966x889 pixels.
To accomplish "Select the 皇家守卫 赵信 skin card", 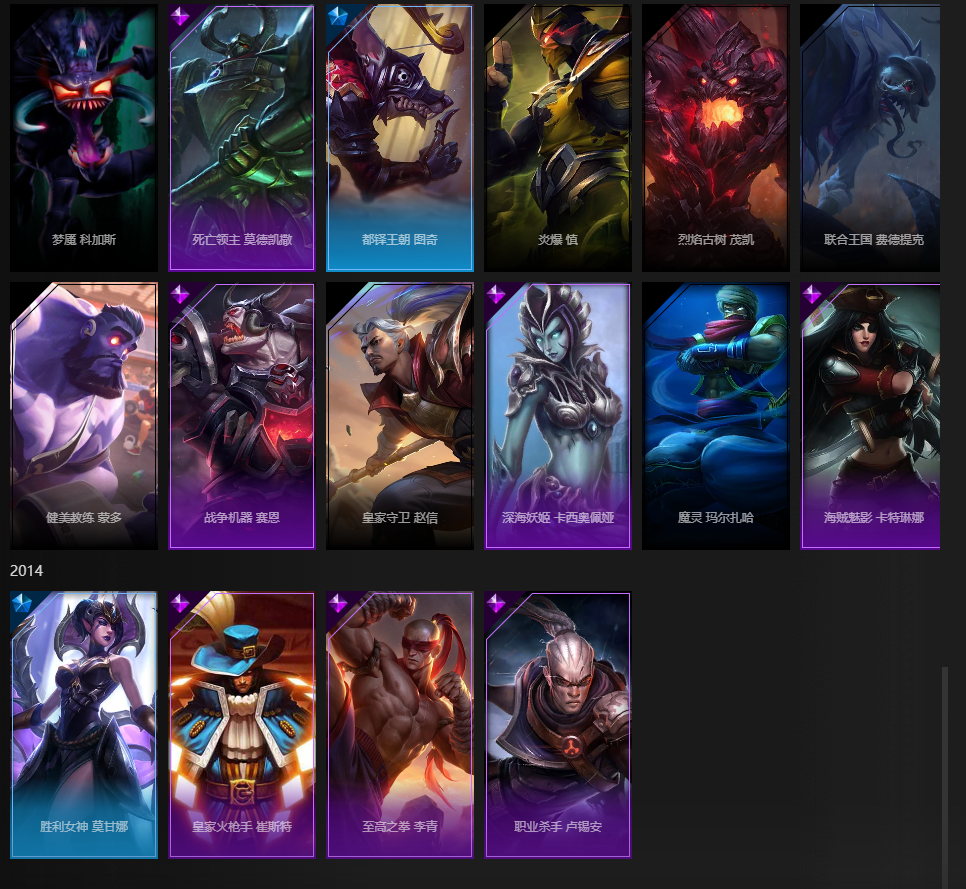I will click(400, 416).
